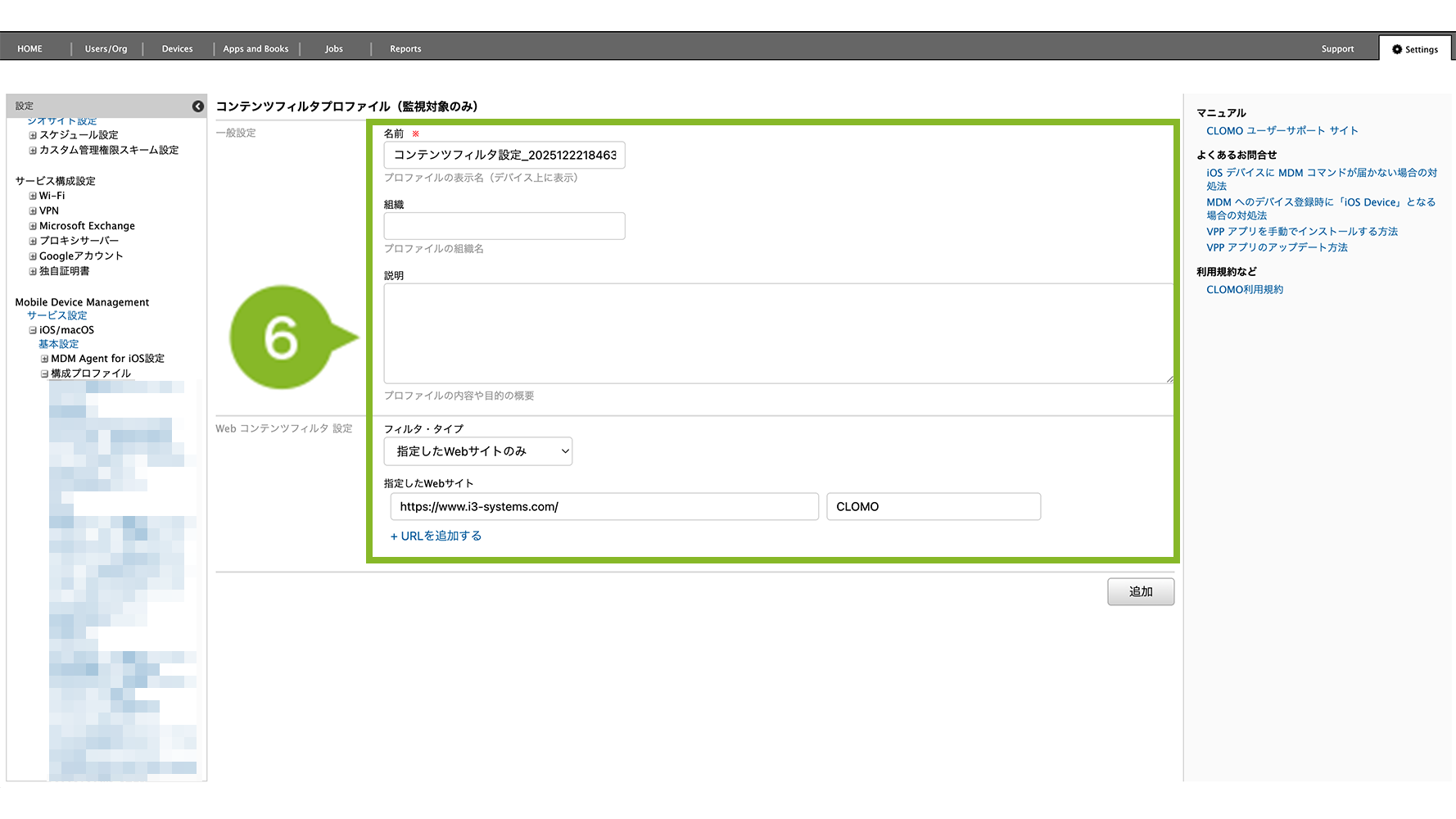Open CLOMO ユーザーサポート サイト link
Screen dimensions: 1456x819
tap(1282, 131)
